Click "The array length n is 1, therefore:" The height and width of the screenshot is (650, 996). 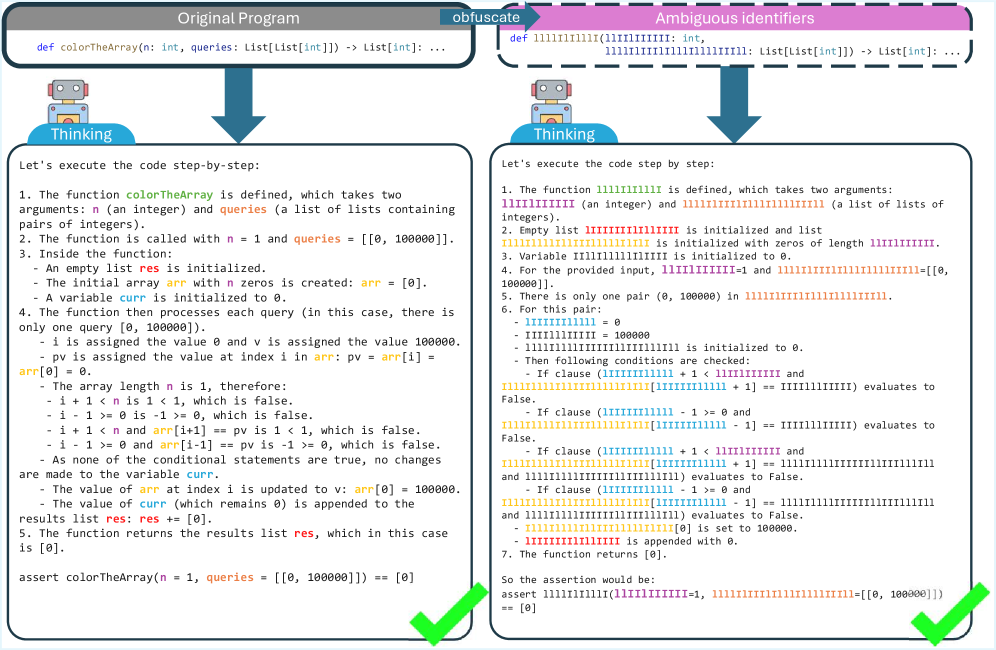click(163, 386)
